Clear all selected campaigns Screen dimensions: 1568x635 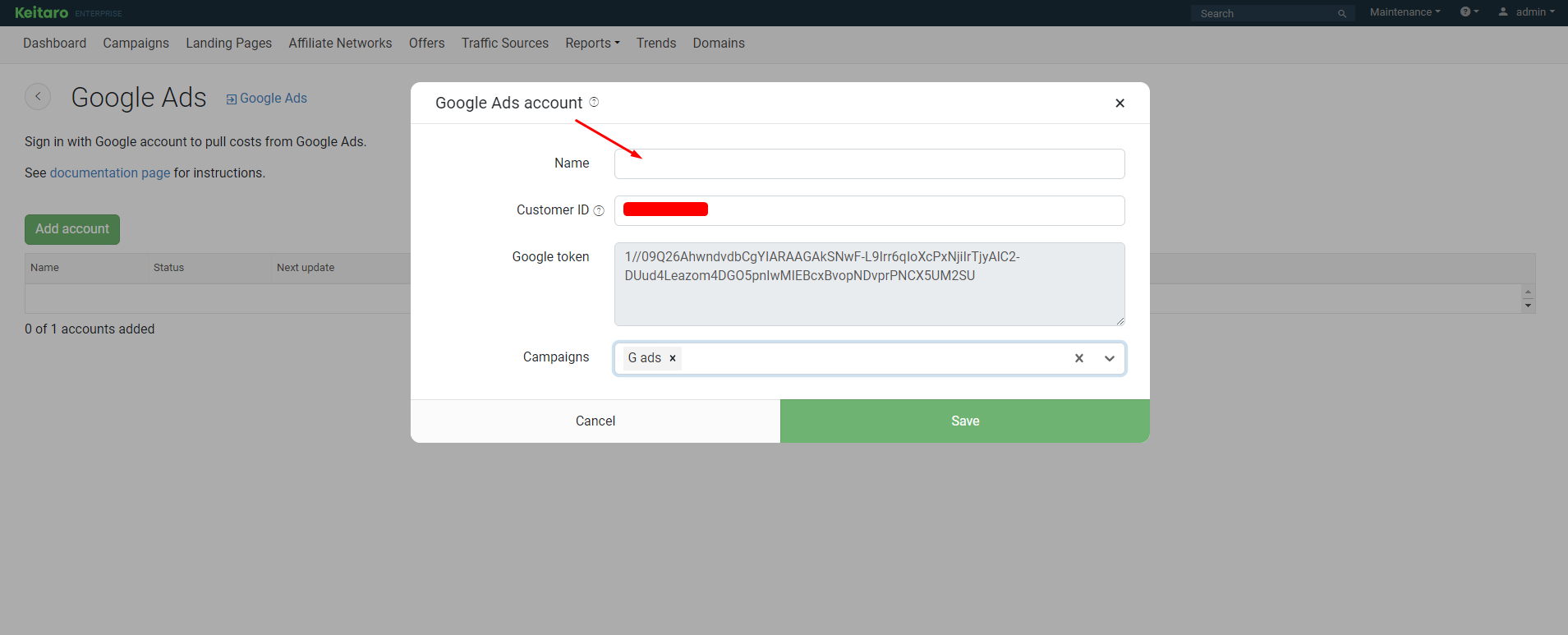(x=1079, y=358)
